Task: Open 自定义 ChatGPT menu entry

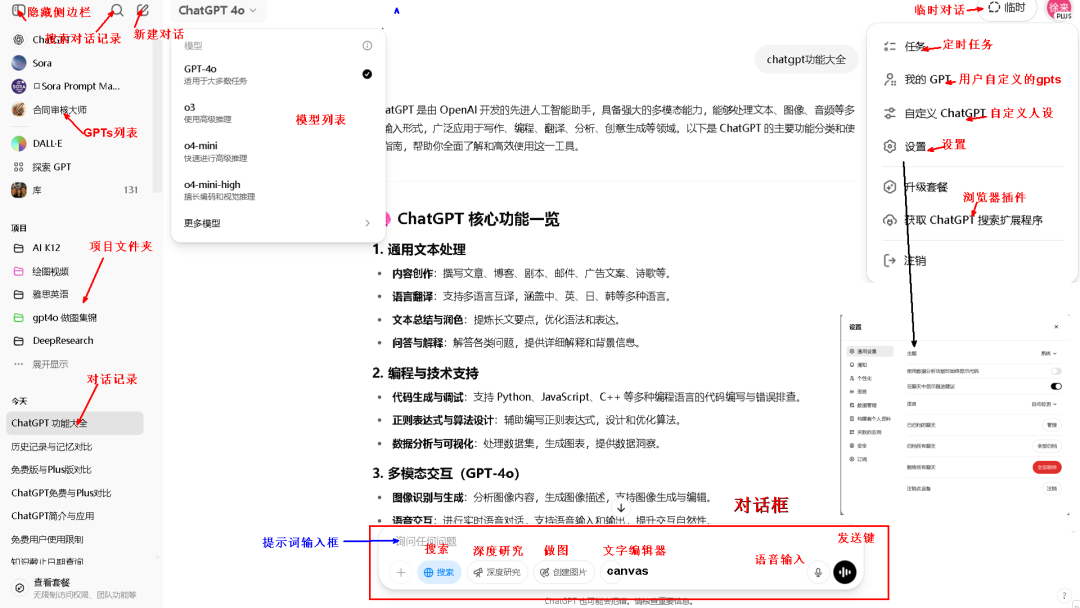Action: pyautogui.click(x=945, y=113)
